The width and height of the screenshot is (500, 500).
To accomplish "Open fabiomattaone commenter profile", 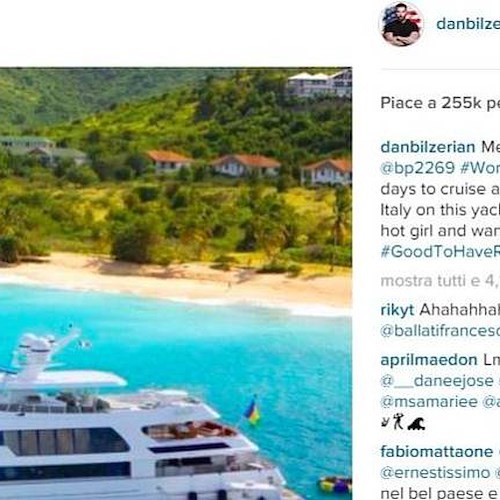I will click(x=437, y=452).
